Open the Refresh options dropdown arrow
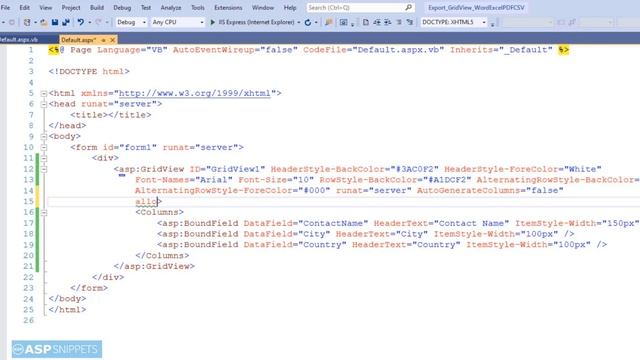The width and height of the screenshot is (640, 360). [316, 22]
